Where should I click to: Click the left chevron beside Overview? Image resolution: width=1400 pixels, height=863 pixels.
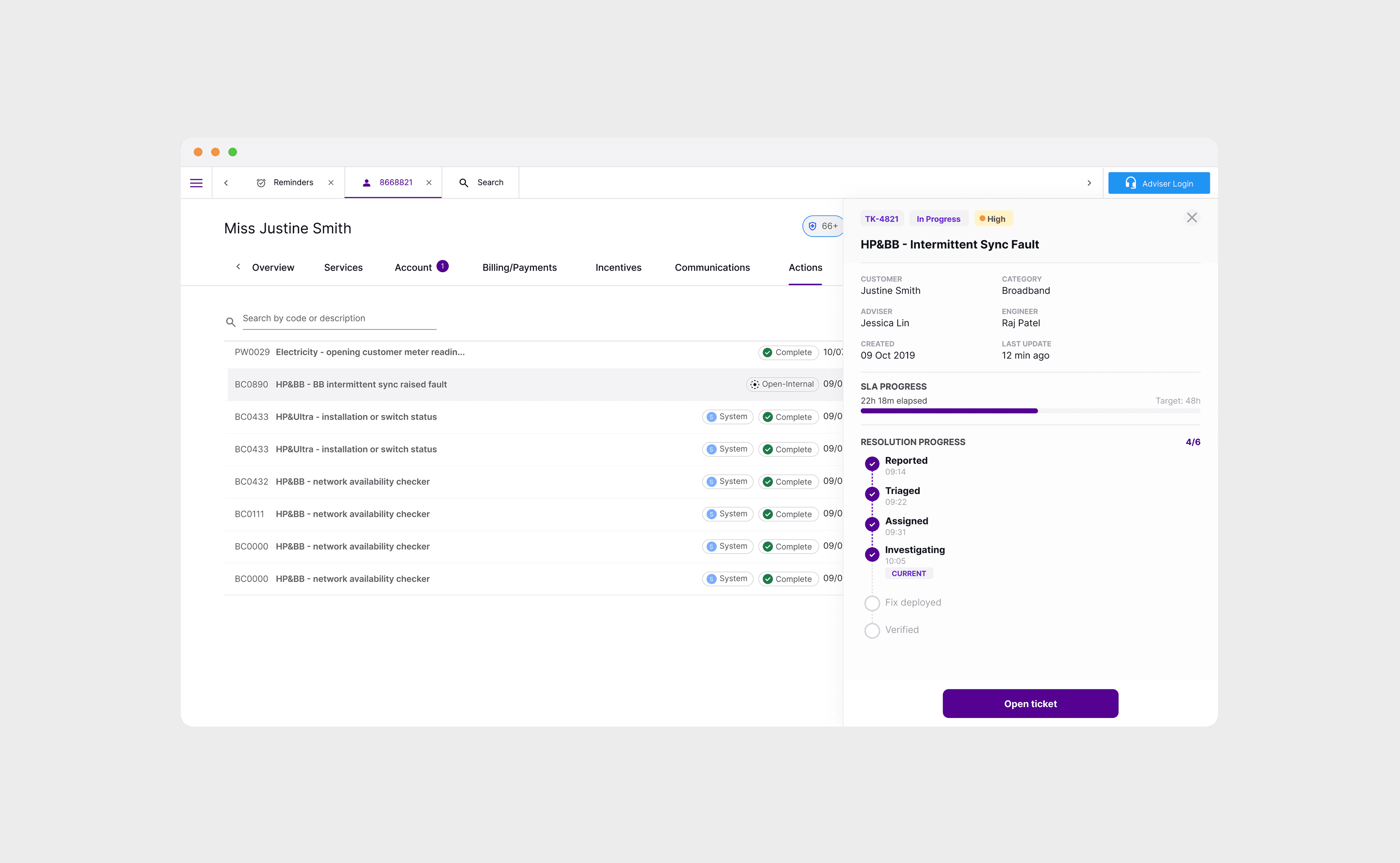click(238, 267)
